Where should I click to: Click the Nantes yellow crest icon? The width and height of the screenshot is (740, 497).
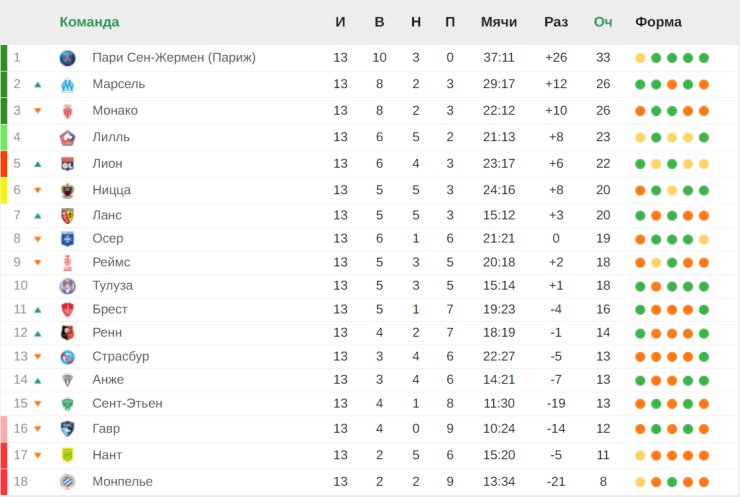coord(67,455)
